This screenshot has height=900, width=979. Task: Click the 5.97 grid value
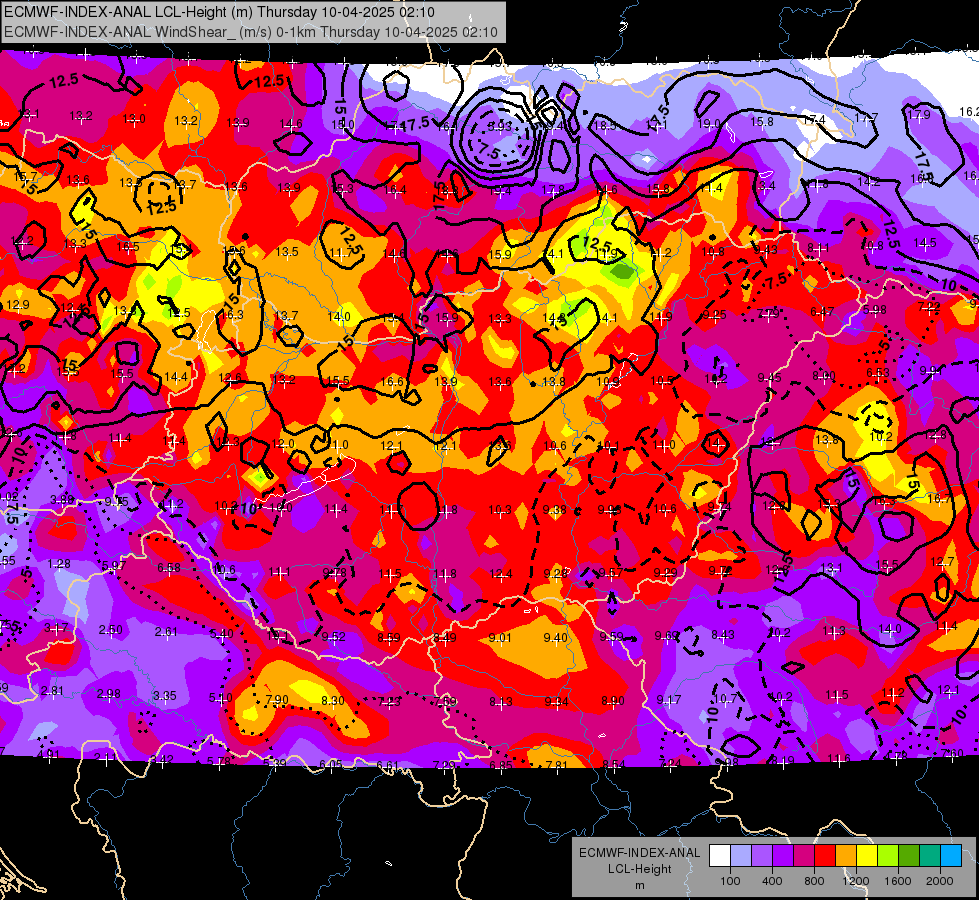tap(114, 566)
